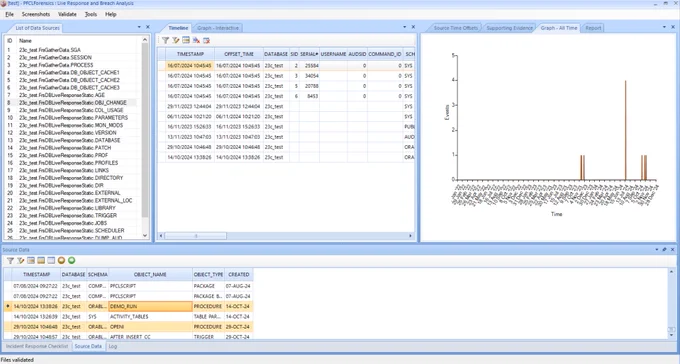Viewport: 680px width, 364px height.
Task: Select Timeline row timestamped 29/11/2023 12:44:04
Action: (x=286, y=106)
